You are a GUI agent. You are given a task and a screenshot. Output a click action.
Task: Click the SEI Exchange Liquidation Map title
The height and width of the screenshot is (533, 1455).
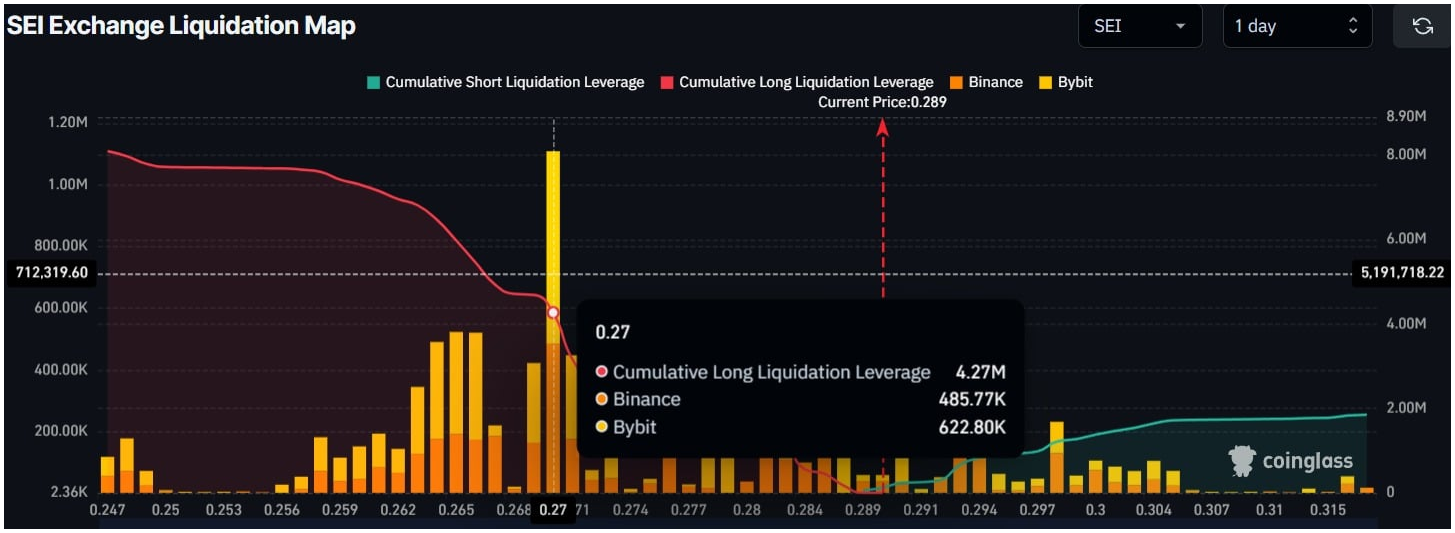(x=181, y=26)
